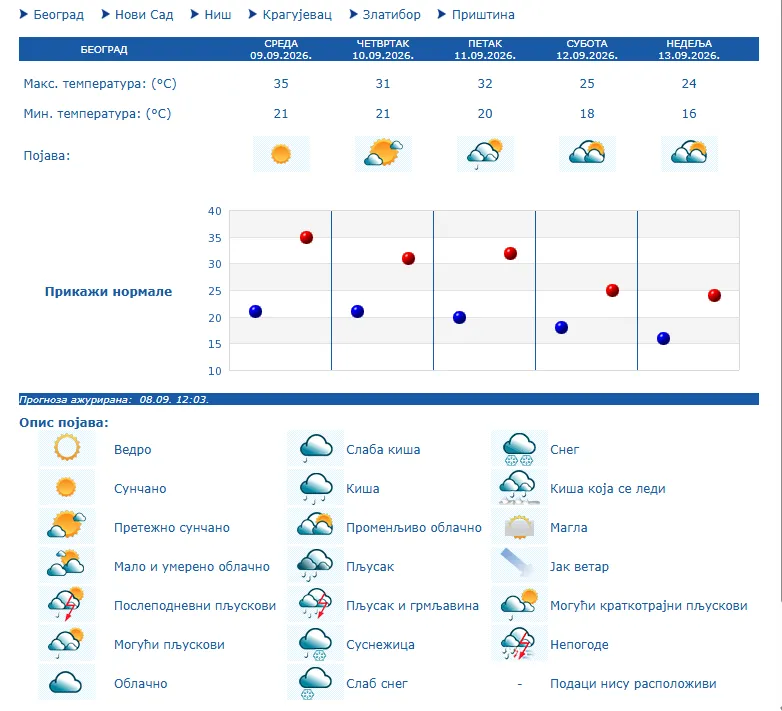Click the Мало и умерено облачно icon
Screen dimensions: 782x711
(x=67, y=565)
